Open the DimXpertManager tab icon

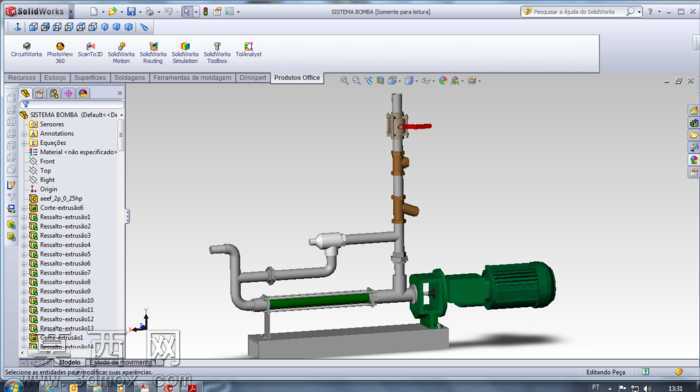click(x=68, y=93)
